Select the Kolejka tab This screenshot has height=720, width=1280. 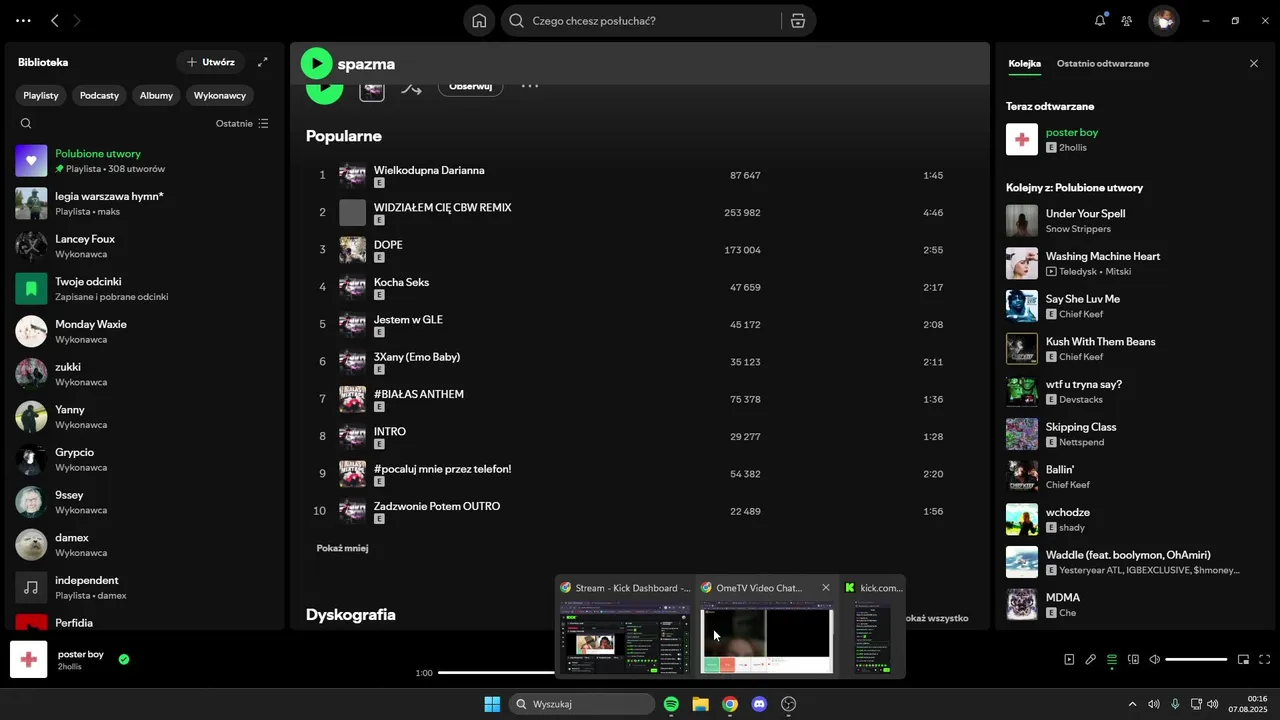[x=1025, y=63]
